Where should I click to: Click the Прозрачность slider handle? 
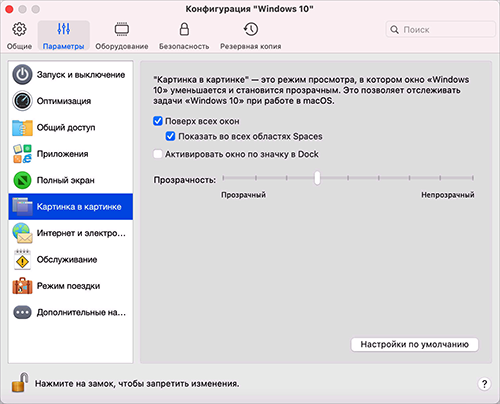(317, 178)
